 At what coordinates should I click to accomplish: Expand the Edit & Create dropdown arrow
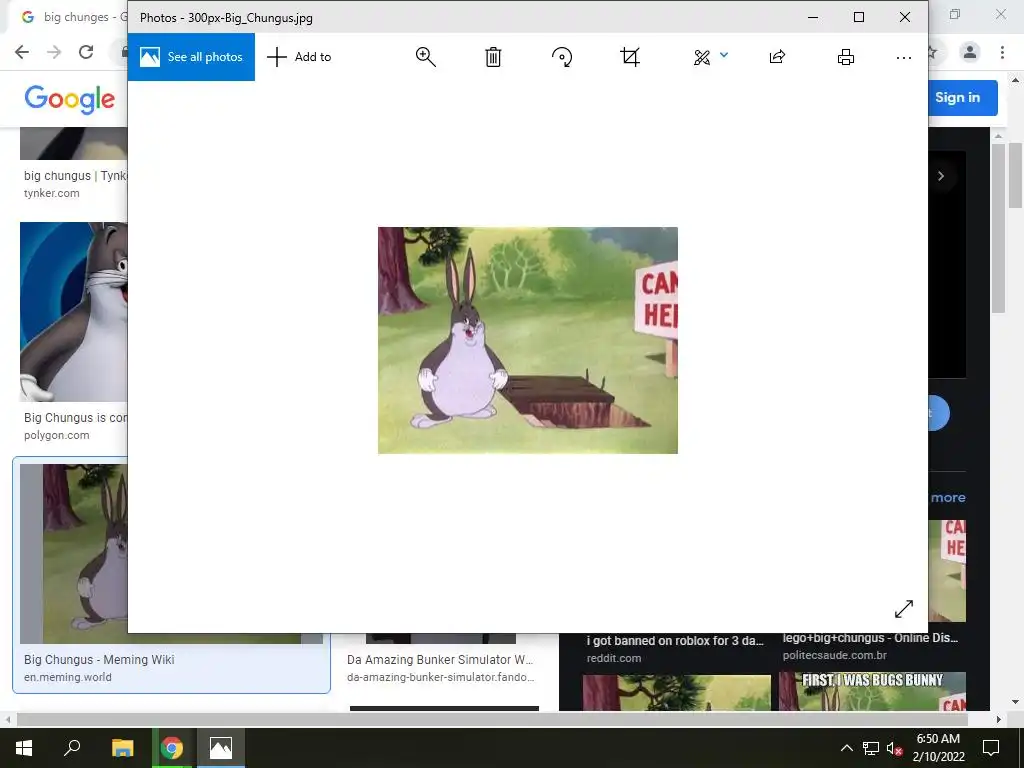click(724, 56)
